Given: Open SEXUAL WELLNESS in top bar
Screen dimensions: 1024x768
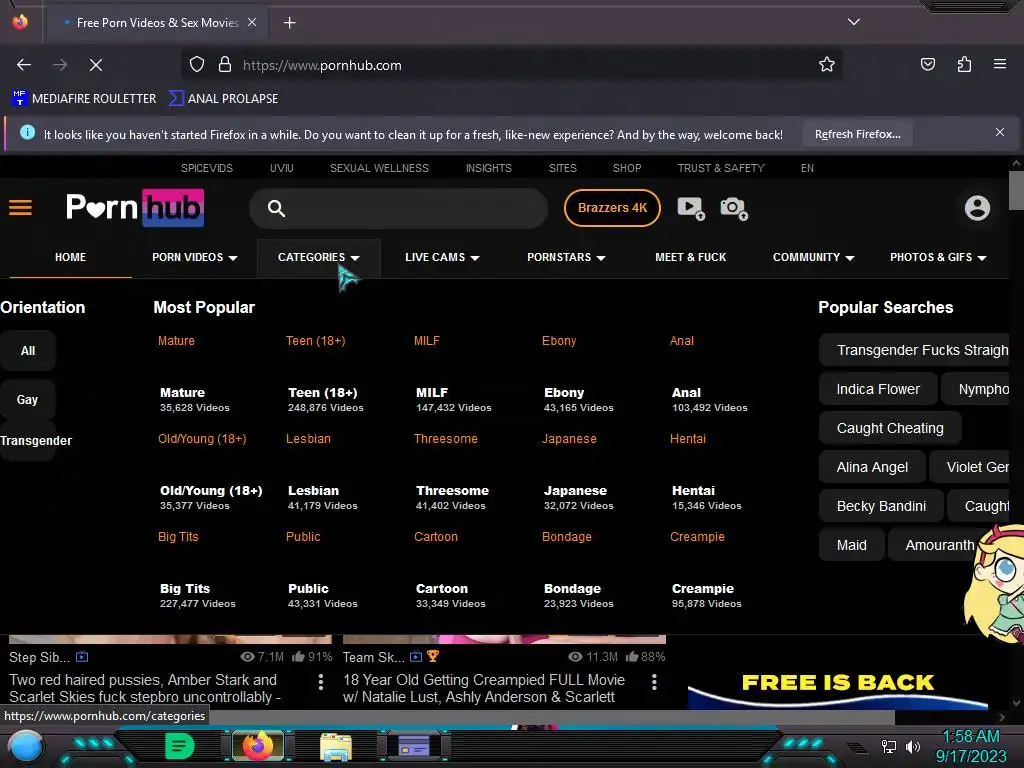Looking at the screenshot, I should (x=379, y=168).
